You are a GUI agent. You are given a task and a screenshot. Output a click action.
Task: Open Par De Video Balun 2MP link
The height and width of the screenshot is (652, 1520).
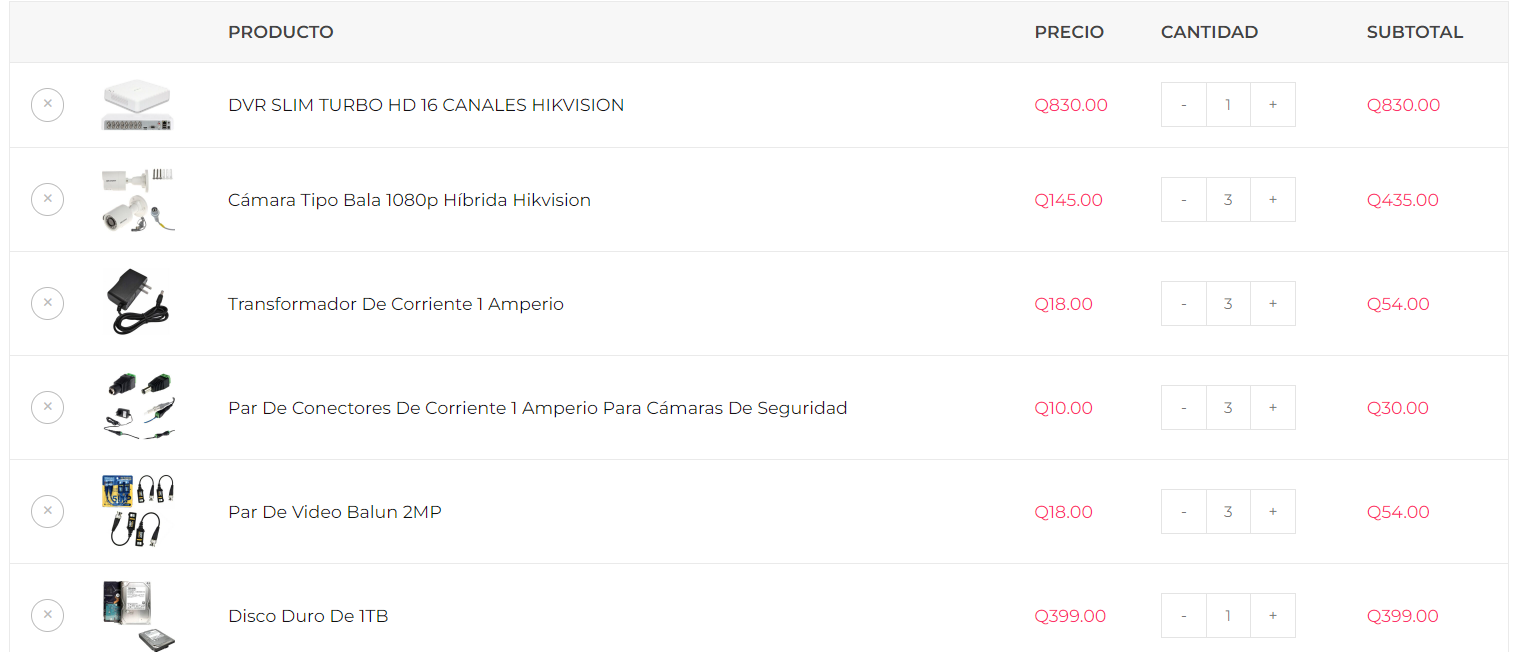335,512
